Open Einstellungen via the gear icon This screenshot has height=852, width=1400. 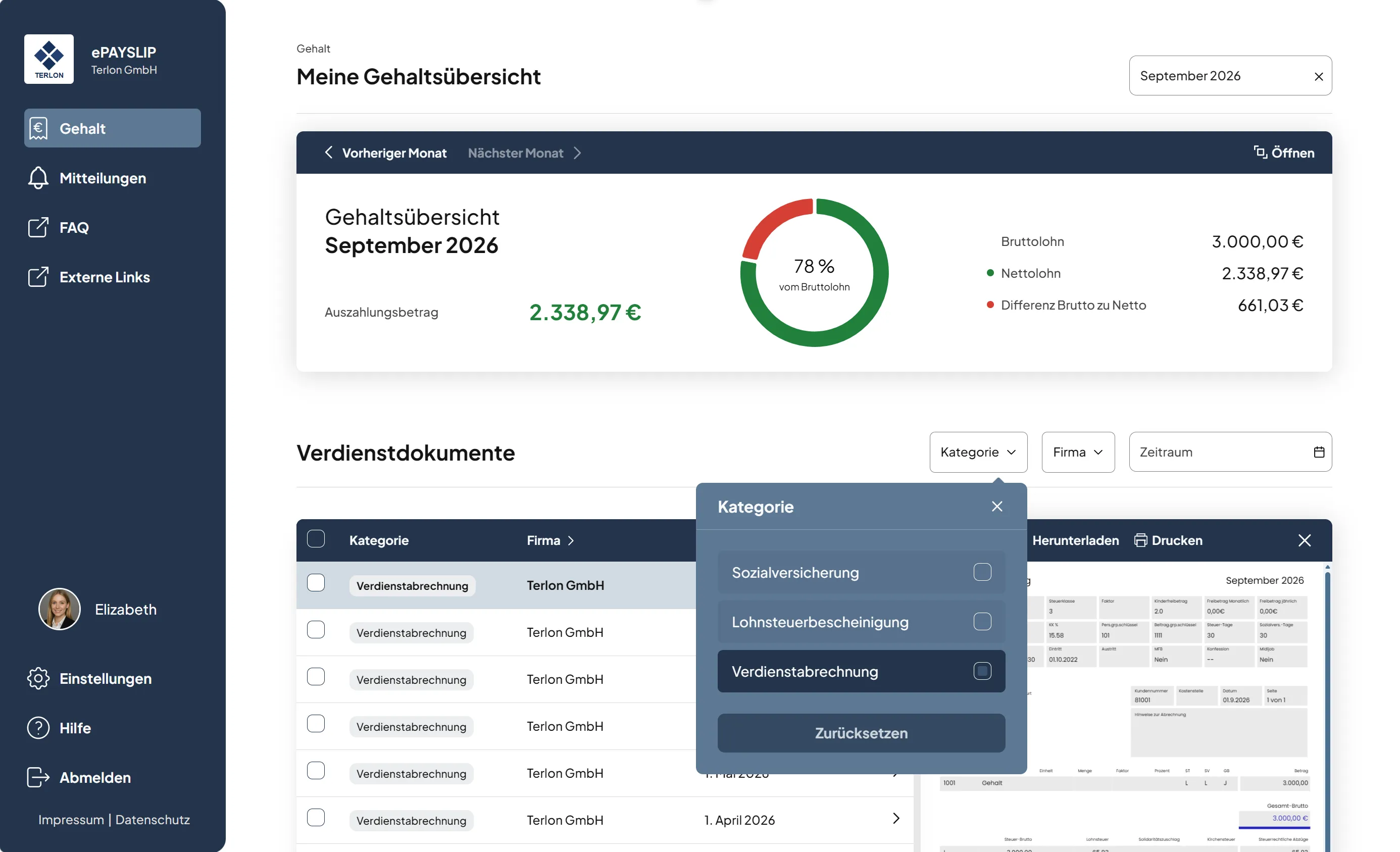click(x=38, y=679)
